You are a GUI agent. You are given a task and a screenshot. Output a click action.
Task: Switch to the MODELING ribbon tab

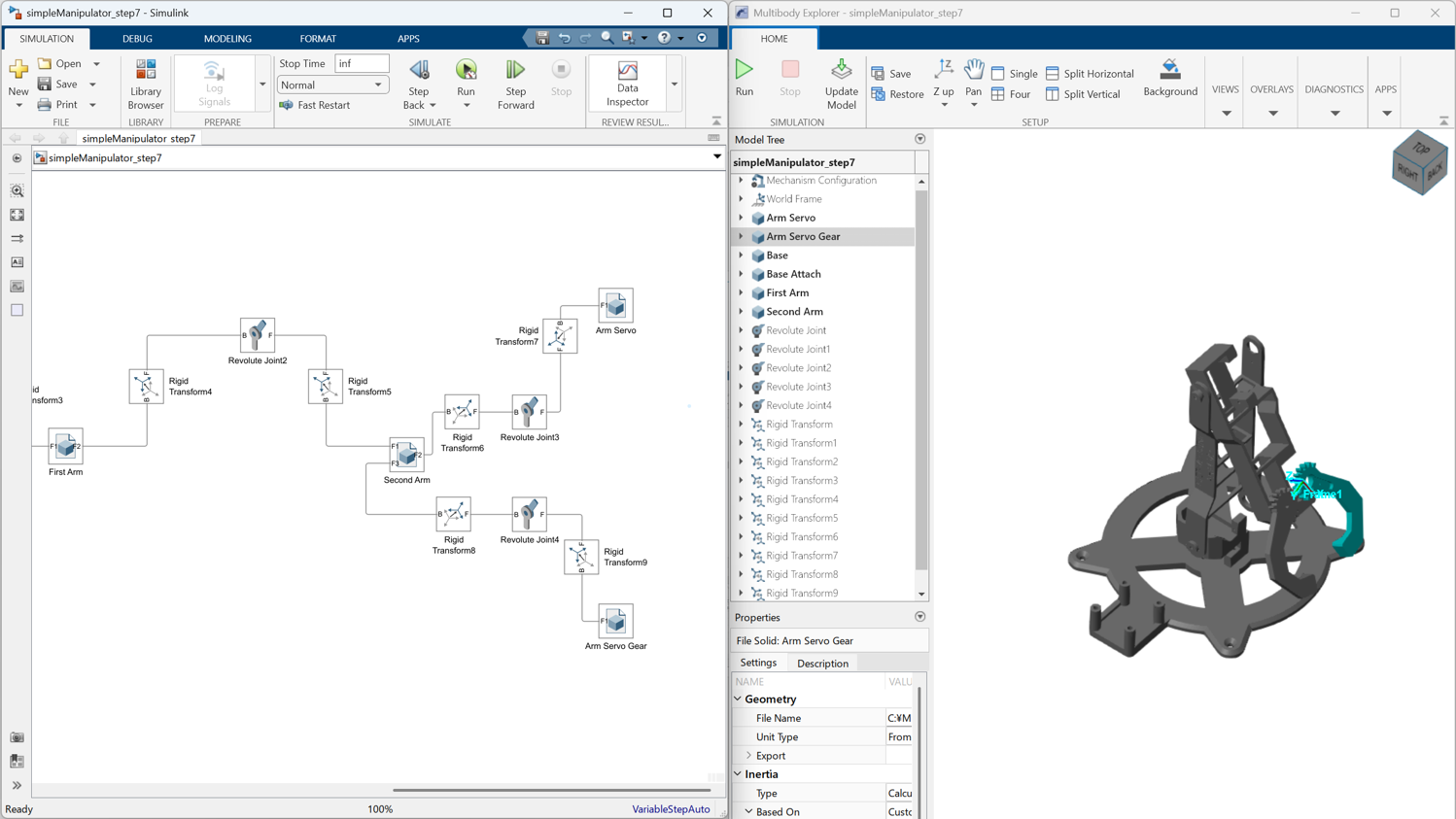coord(227,39)
